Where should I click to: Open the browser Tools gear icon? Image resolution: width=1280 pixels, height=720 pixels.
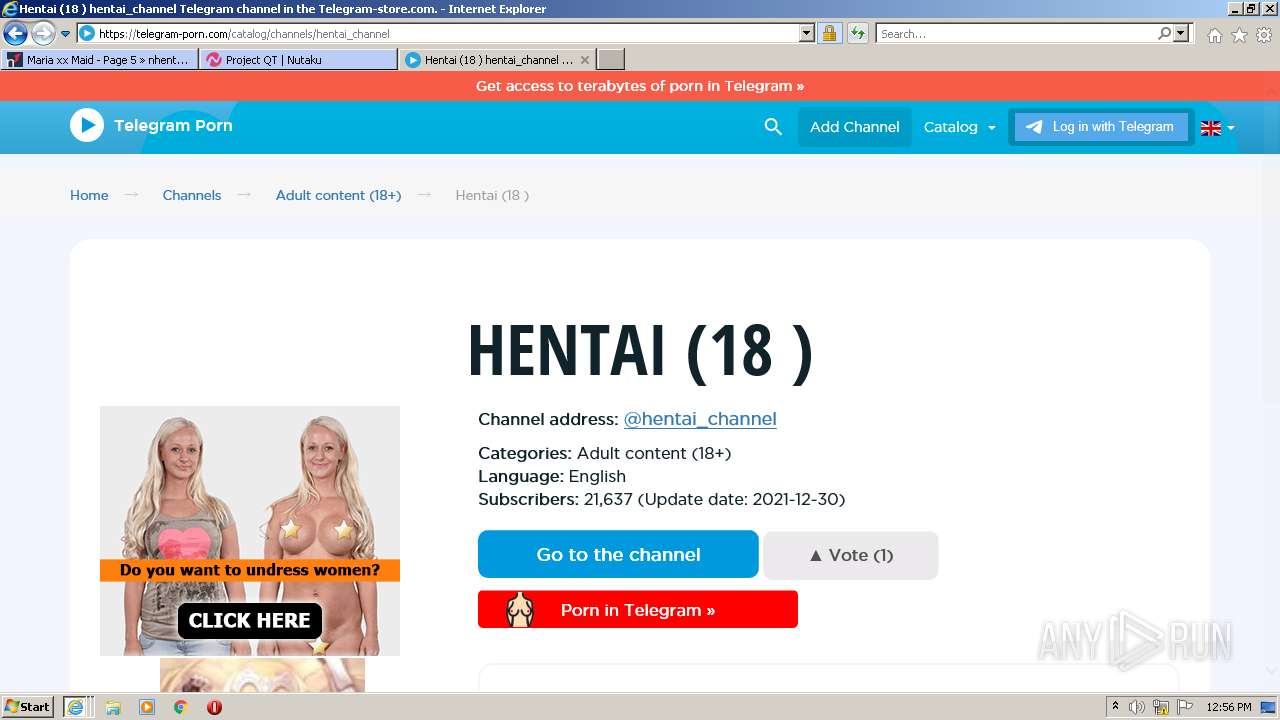tap(1264, 35)
